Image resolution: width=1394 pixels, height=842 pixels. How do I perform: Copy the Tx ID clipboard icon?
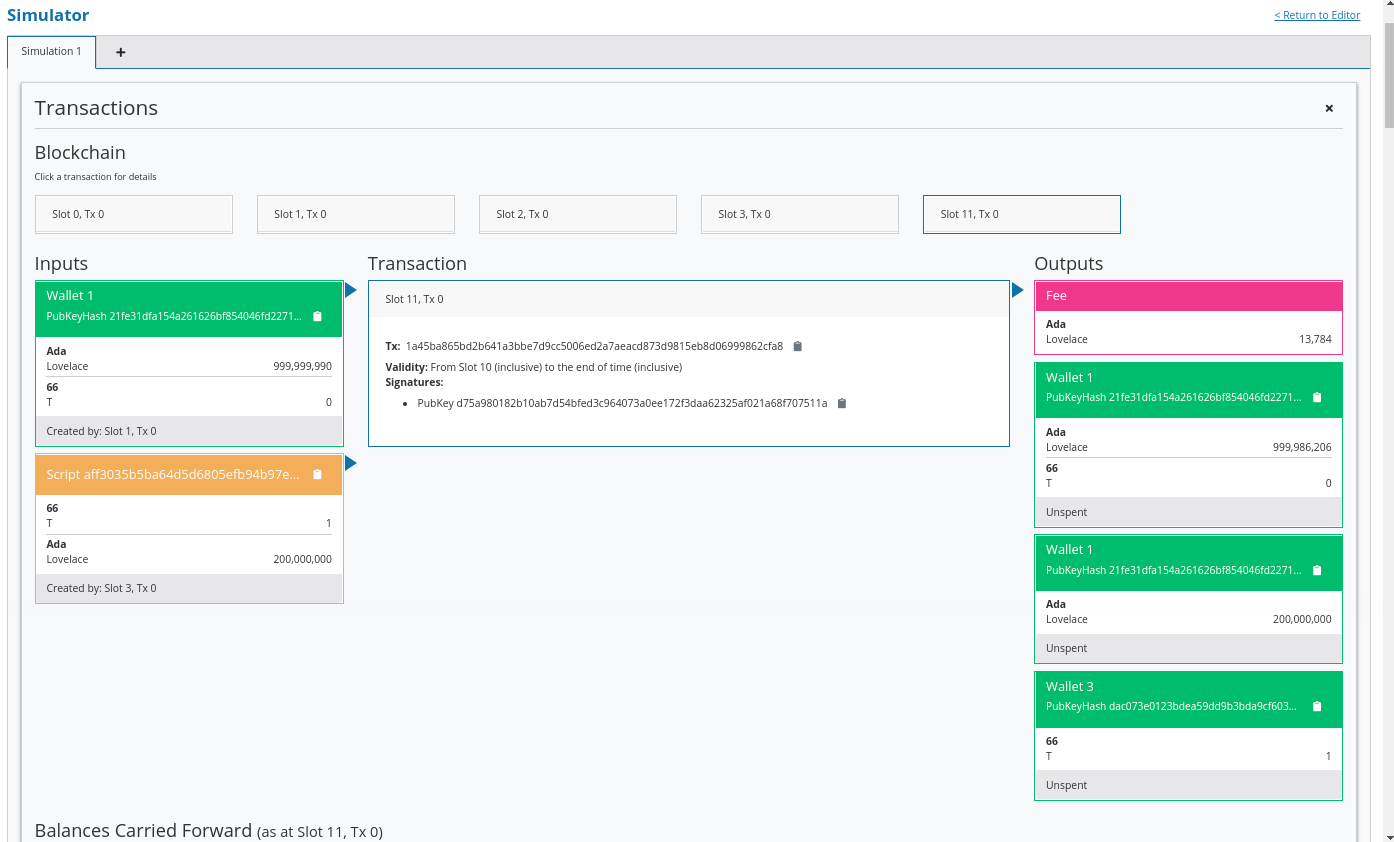pyautogui.click(x=797, y=347)
